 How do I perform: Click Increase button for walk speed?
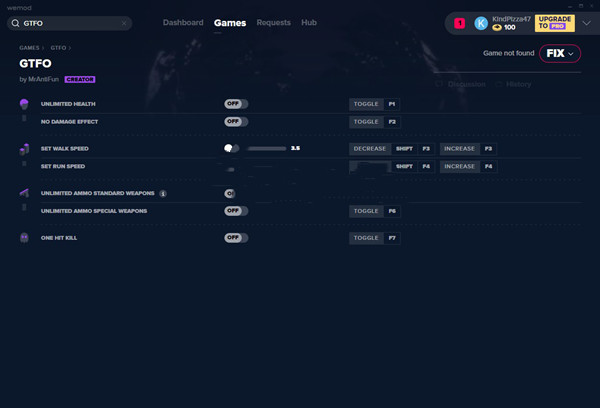click(x=459, y=149)
